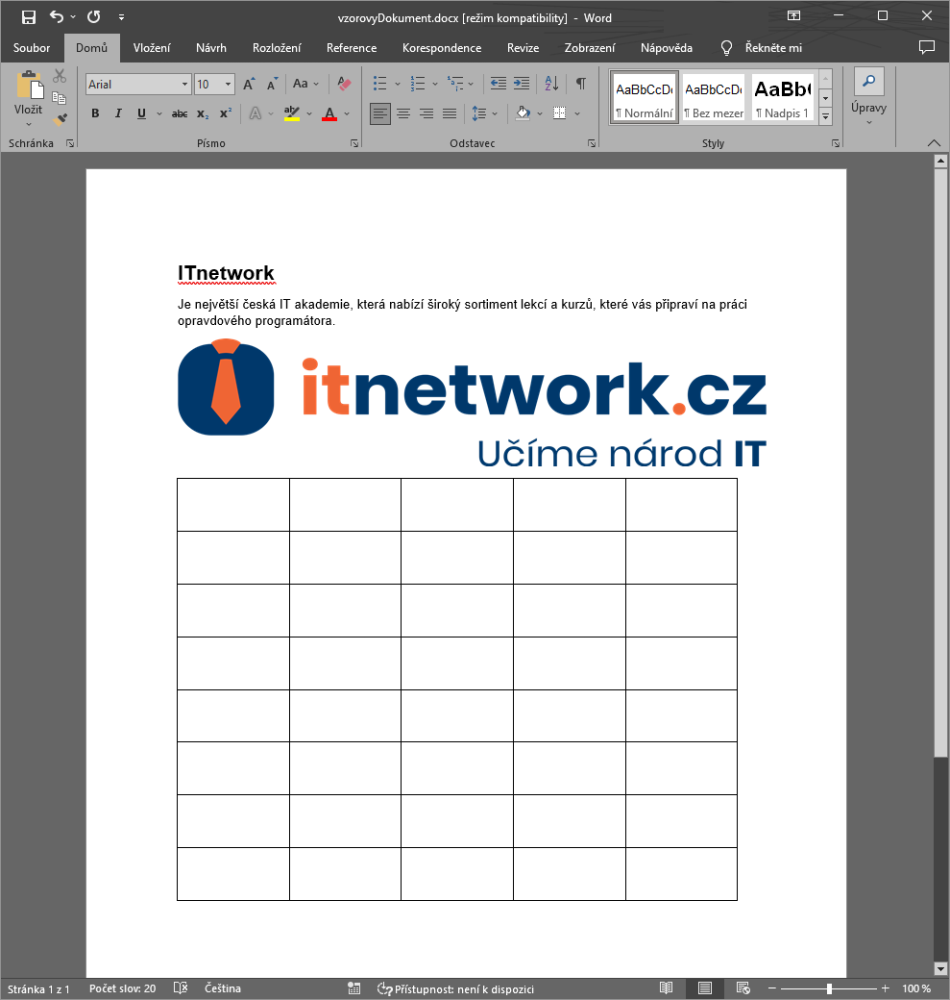Switch to the Návrh tab
Viewport: 950px width, 1000px height.
211,48
